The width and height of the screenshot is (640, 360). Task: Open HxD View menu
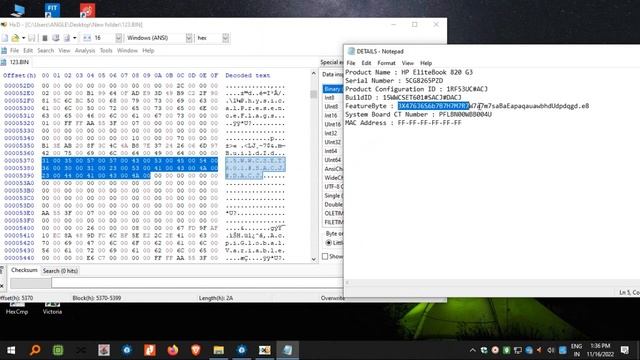(64, 51)
